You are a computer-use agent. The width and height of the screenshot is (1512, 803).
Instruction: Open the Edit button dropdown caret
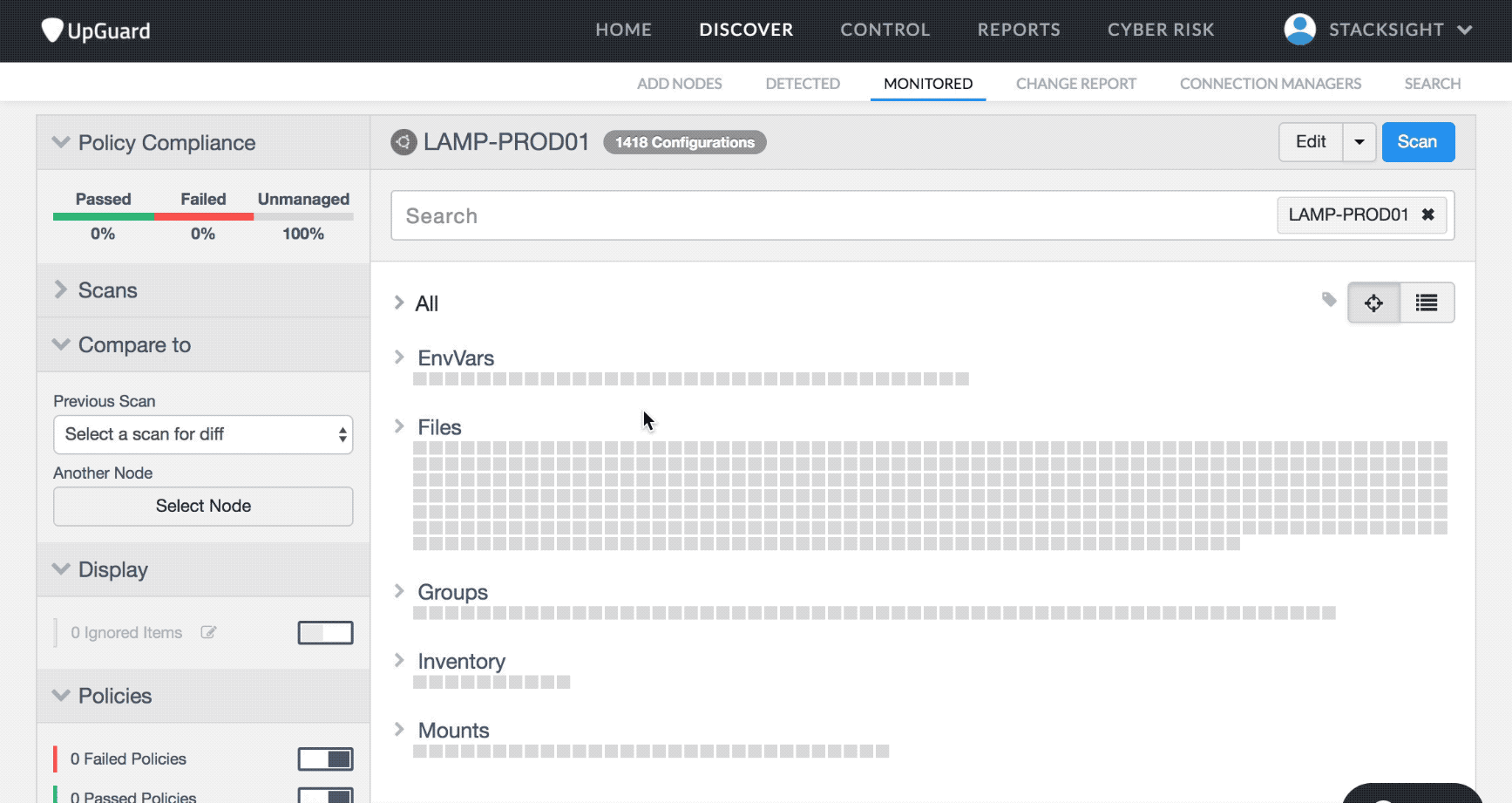pyautogui.click(x=1359, y=142)
